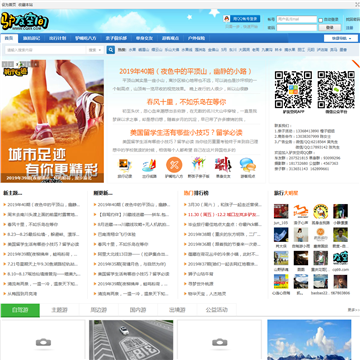Click the orange circular bandage icon

click(174, 165)
